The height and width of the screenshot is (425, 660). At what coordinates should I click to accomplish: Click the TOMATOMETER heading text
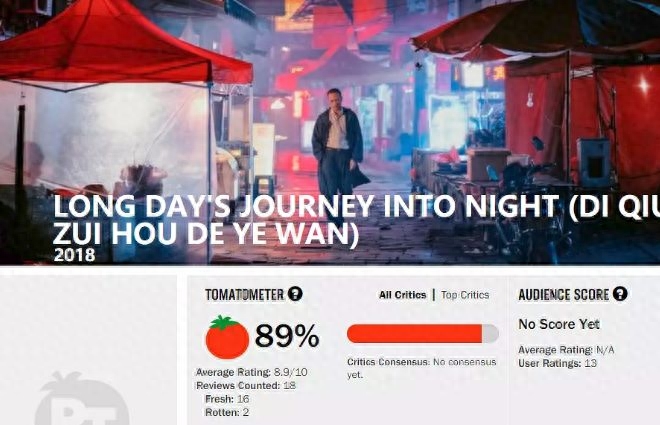[244, 295]
